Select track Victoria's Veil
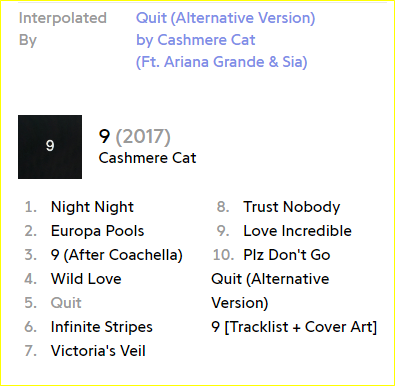 click(x=98, y=351)
